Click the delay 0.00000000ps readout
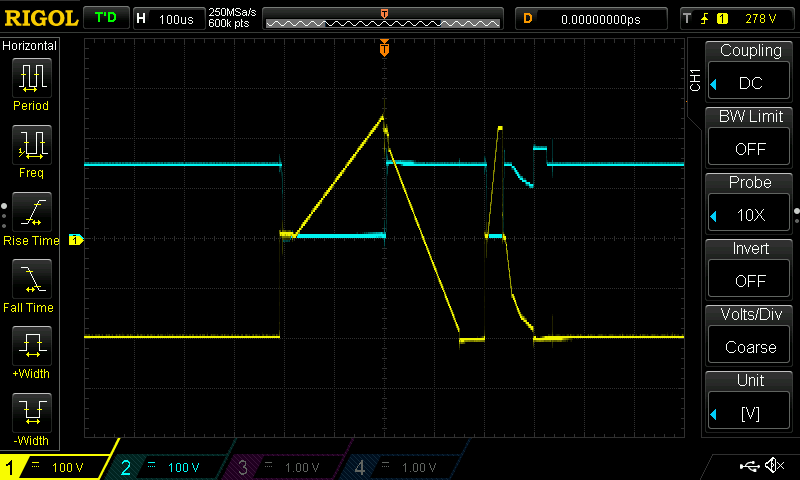The image size is (800, 480). pos(601,19)
